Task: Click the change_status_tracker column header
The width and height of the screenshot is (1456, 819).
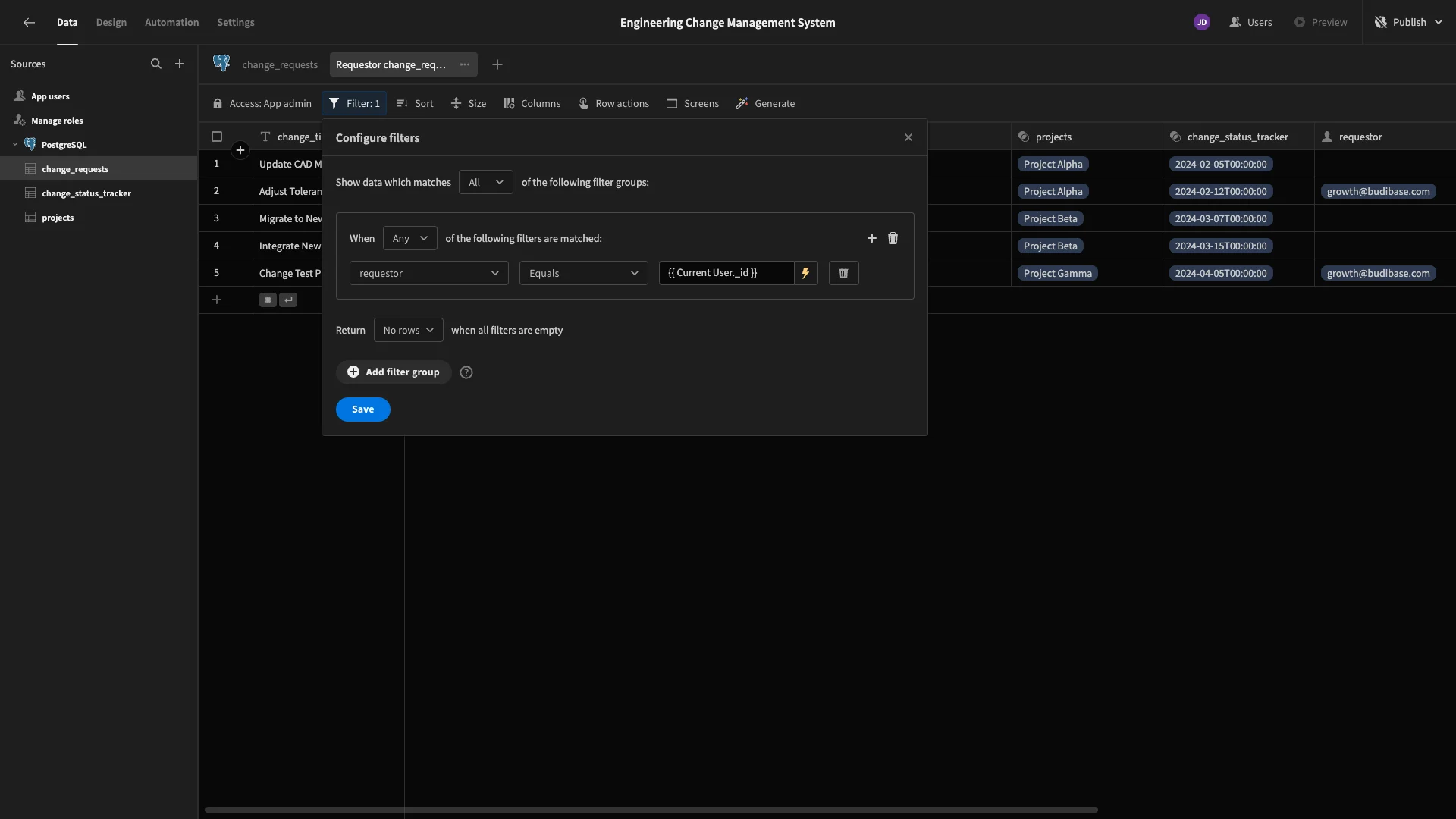Action: [1238, 136]
